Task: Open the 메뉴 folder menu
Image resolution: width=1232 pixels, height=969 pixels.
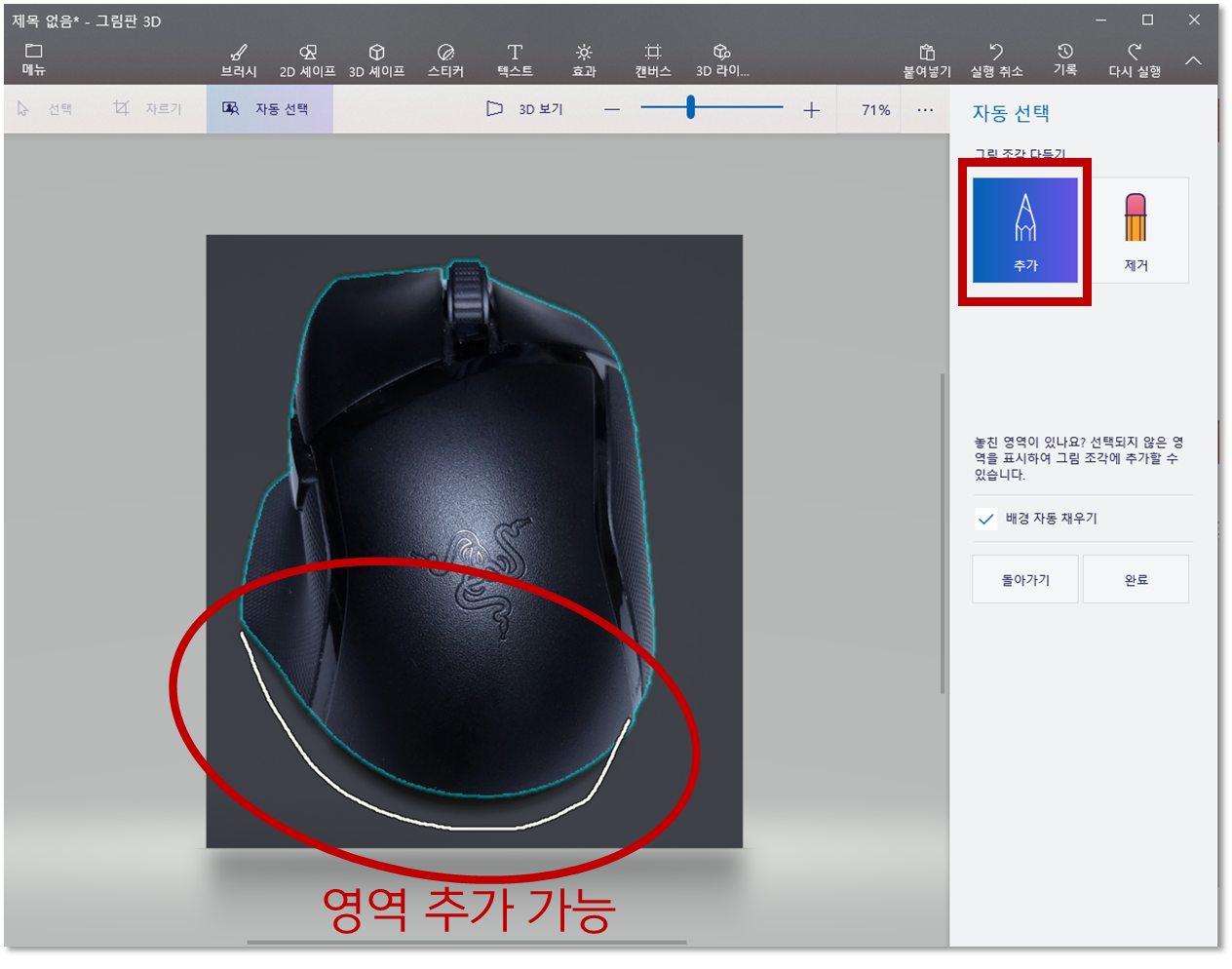Action: [x=34, y=59]
